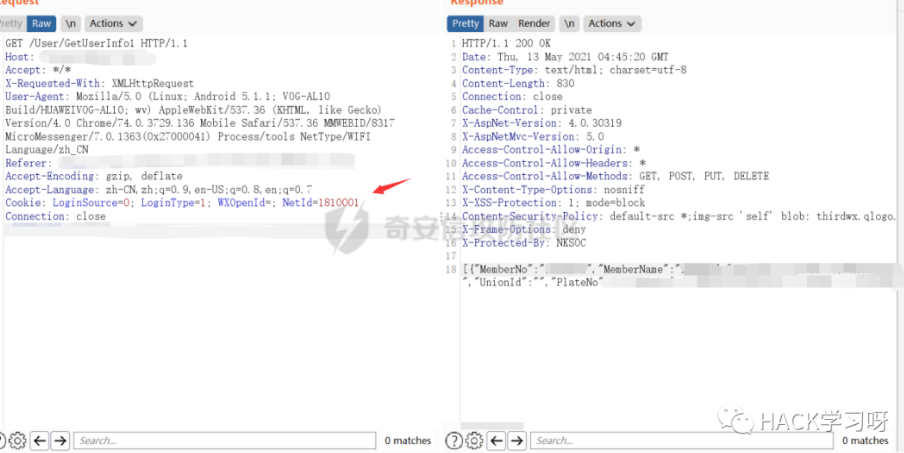Click the MemberNo JSON body line

click(680, 269)
